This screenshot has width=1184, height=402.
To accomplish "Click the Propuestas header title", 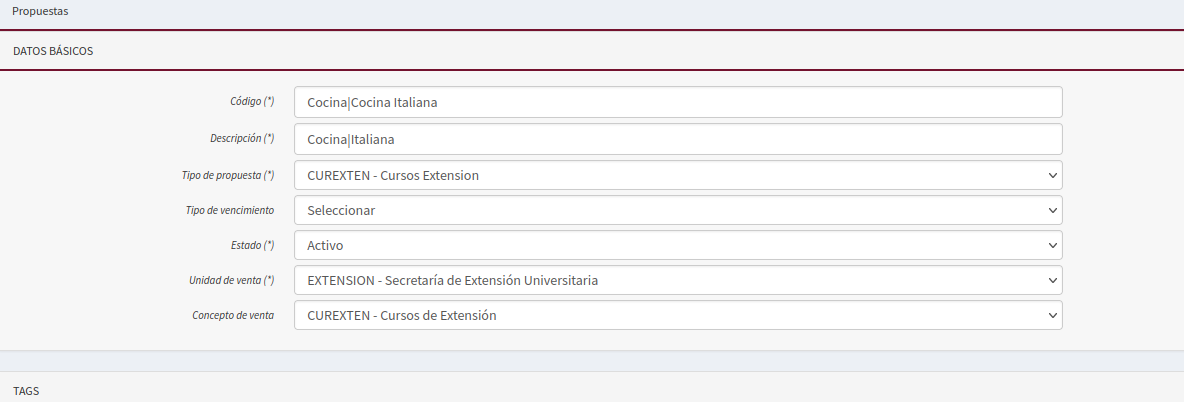I will click(40, 11).
